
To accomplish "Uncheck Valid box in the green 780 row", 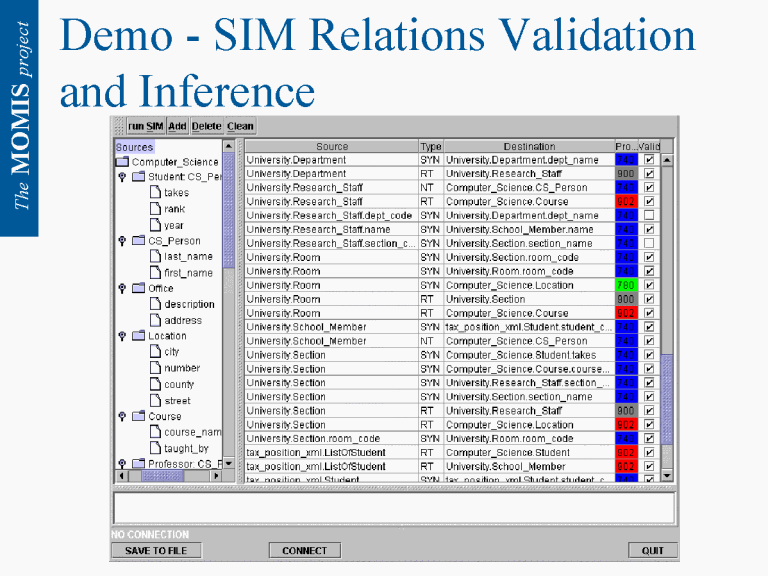I will click(649, 285).
